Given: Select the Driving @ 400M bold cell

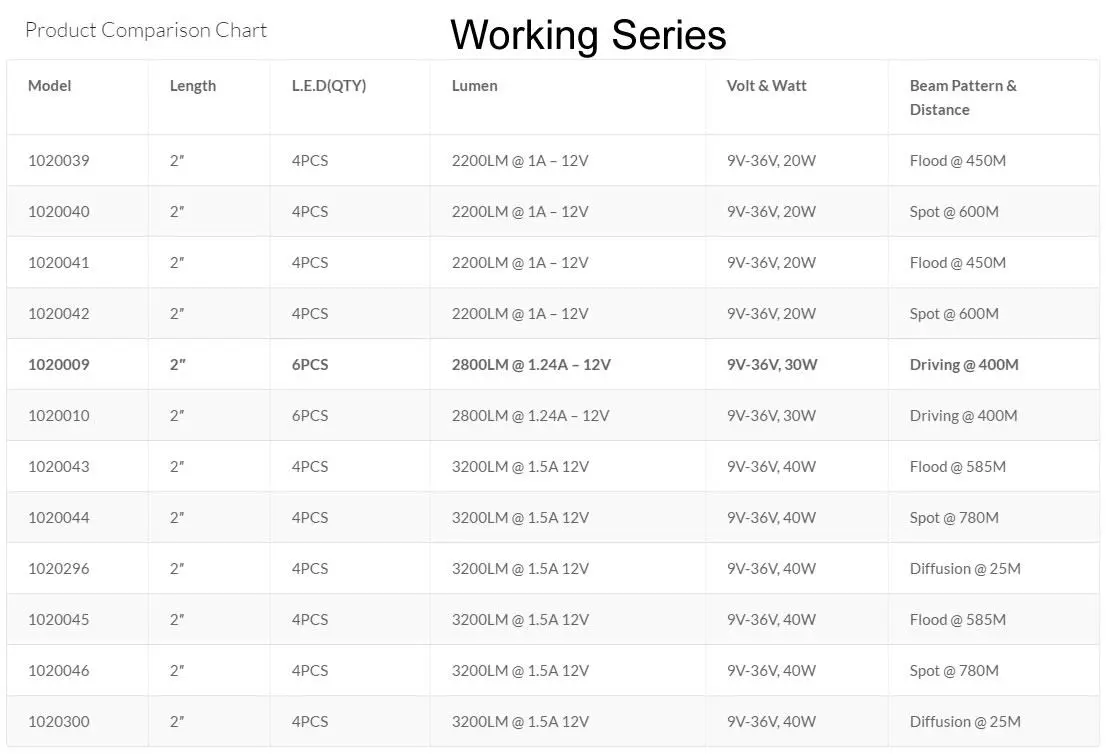Looking at the screenshot, I should 964,364.
